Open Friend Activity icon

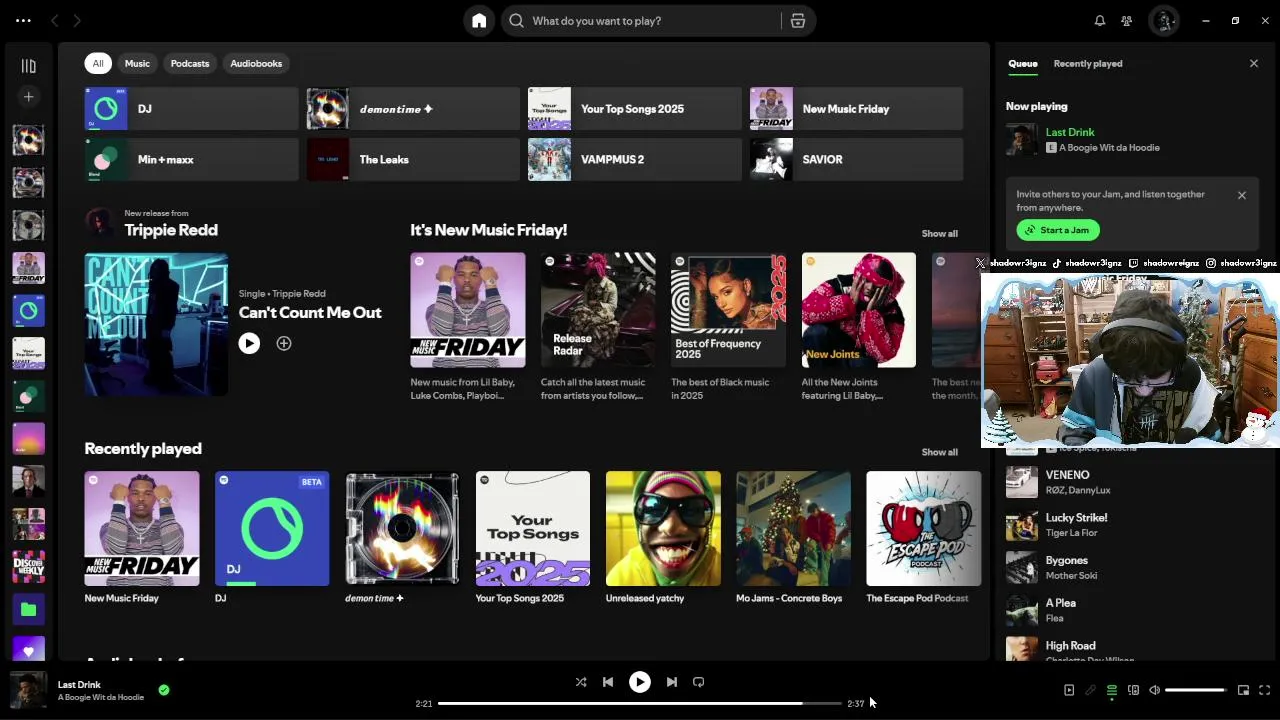(x=1127, y=20)
